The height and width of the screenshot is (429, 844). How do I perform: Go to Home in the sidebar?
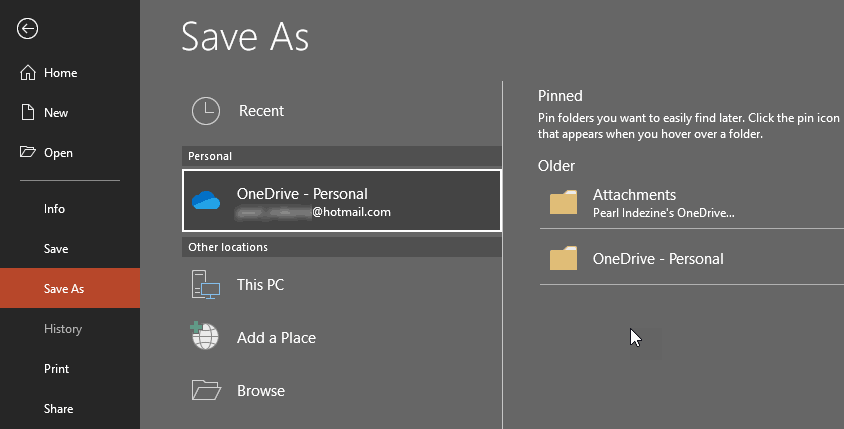[x=70, y=73]
